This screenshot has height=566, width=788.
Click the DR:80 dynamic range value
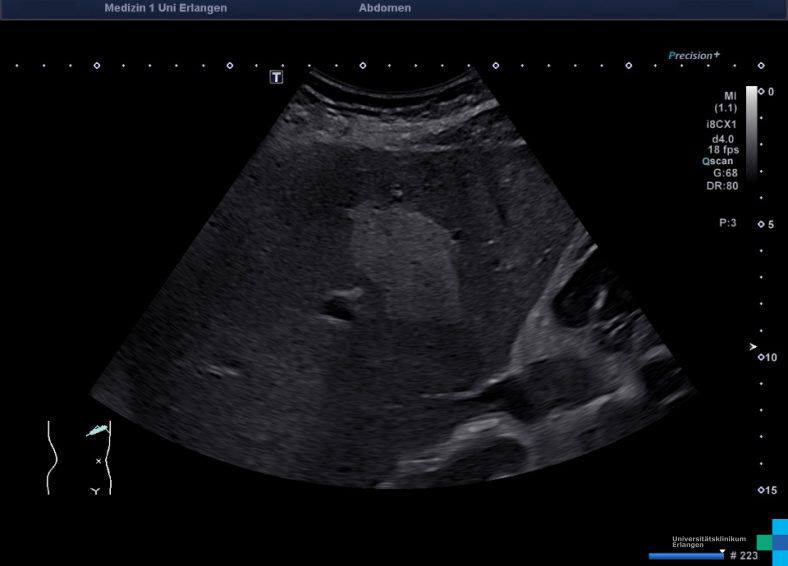click(x=723, y=185)
